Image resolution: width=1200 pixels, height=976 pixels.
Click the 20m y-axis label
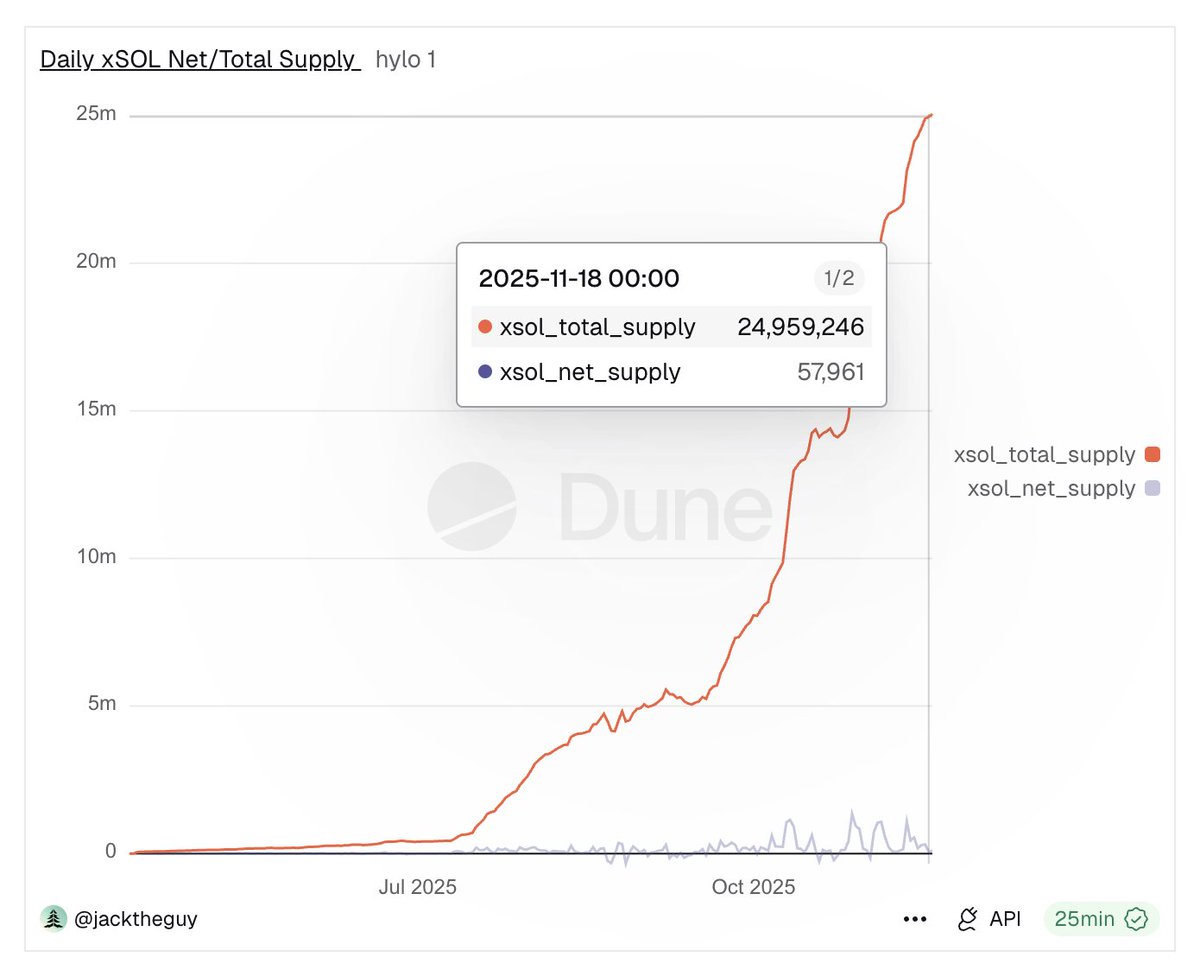97,262
